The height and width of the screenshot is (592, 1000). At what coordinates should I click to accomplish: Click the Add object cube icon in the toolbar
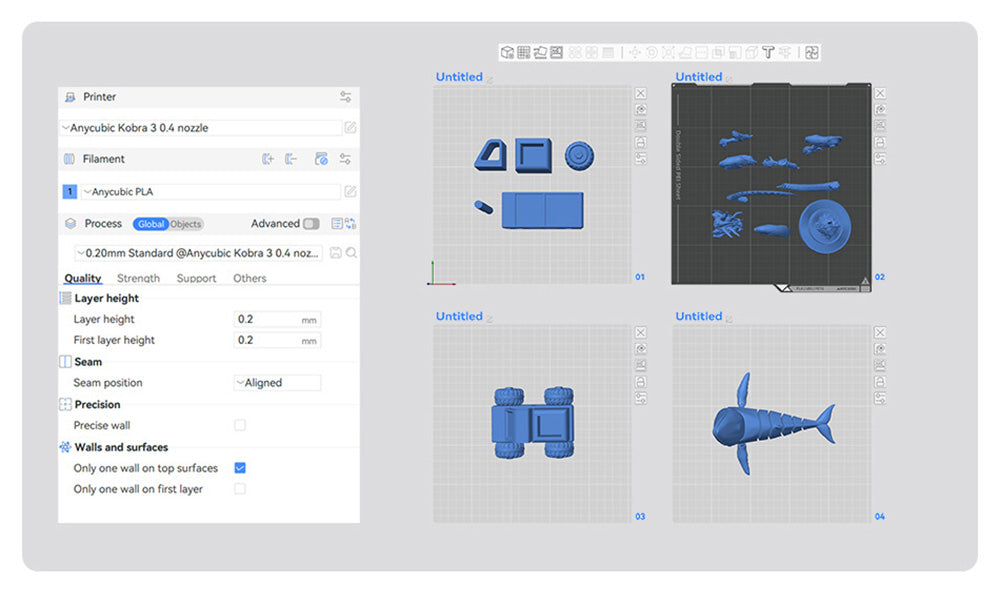[508, 52]
